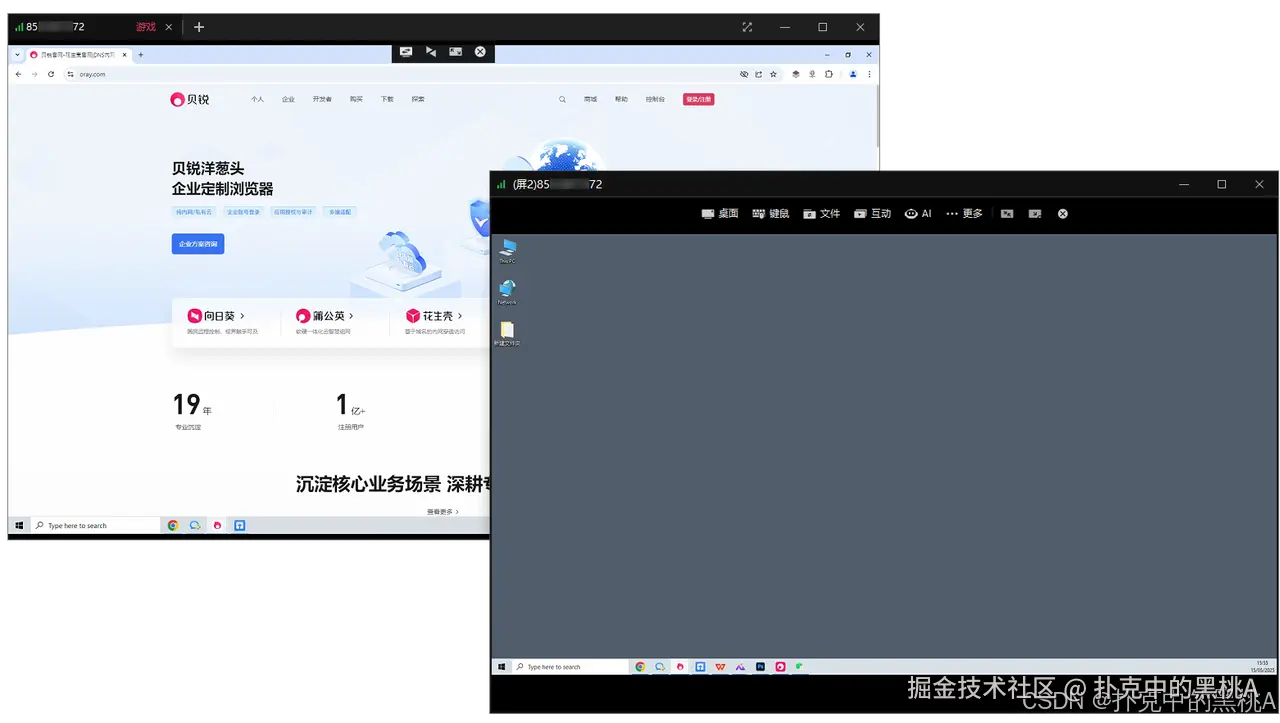Click the clock in screen-2 taskbar

[x=1262, y=666]
